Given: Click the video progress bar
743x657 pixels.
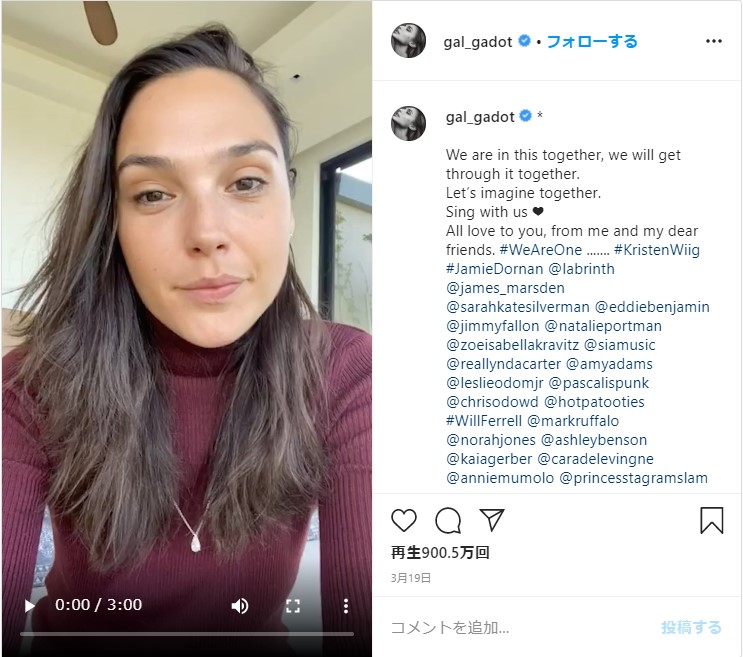Looking at the screenshot, I should pyautogui.click(x=187, y=634).
